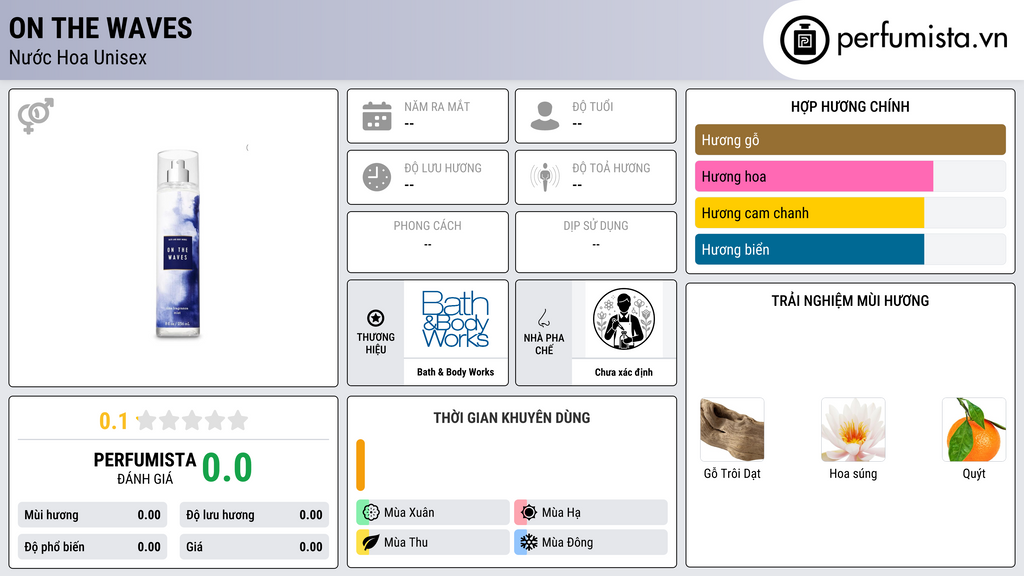Click the THỜI GIAN KHUYÊN DÙNG heading
The image size is (1024, 576).
tap(512, 418)
